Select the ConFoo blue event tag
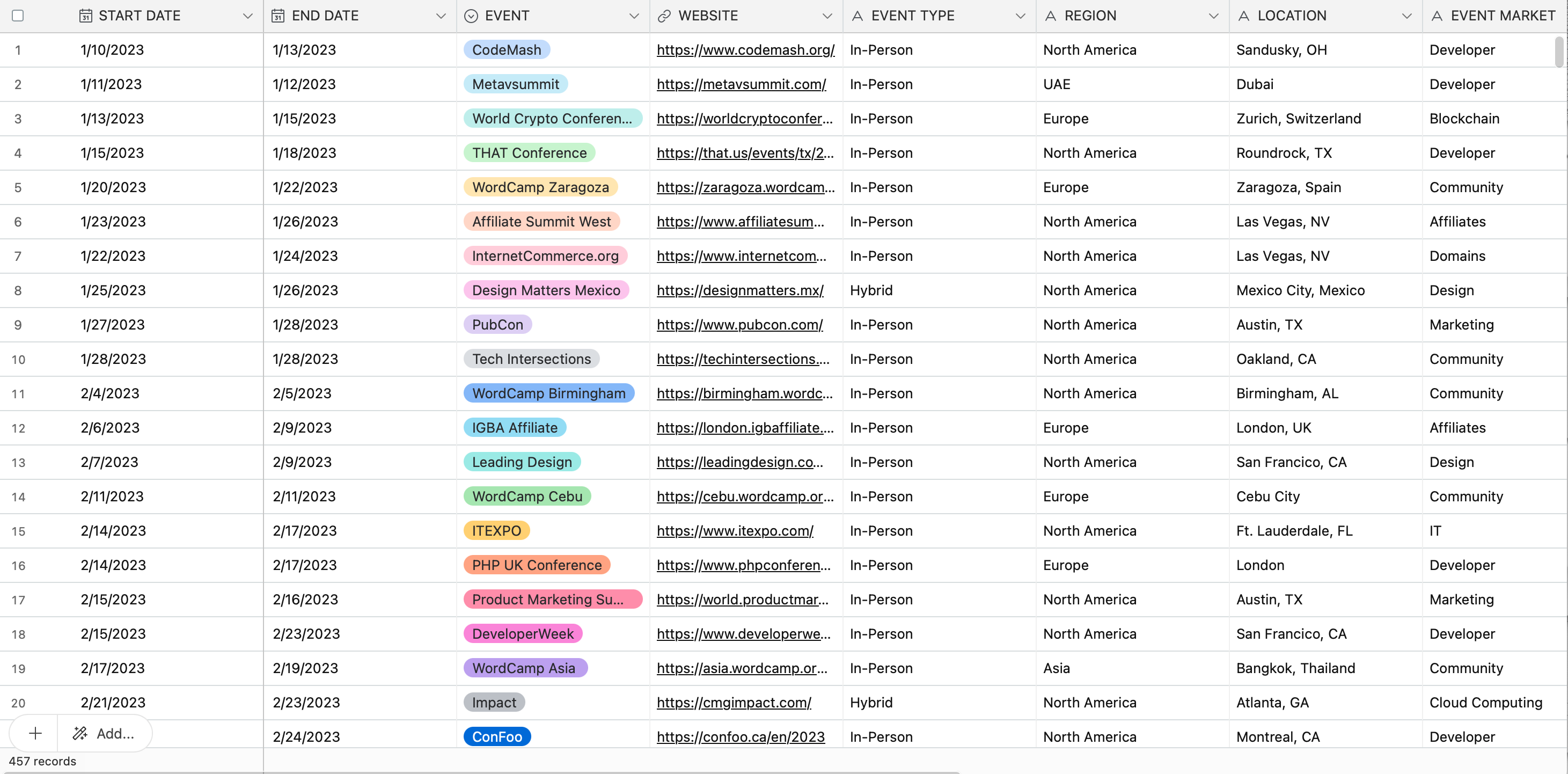 pos(497,736)
